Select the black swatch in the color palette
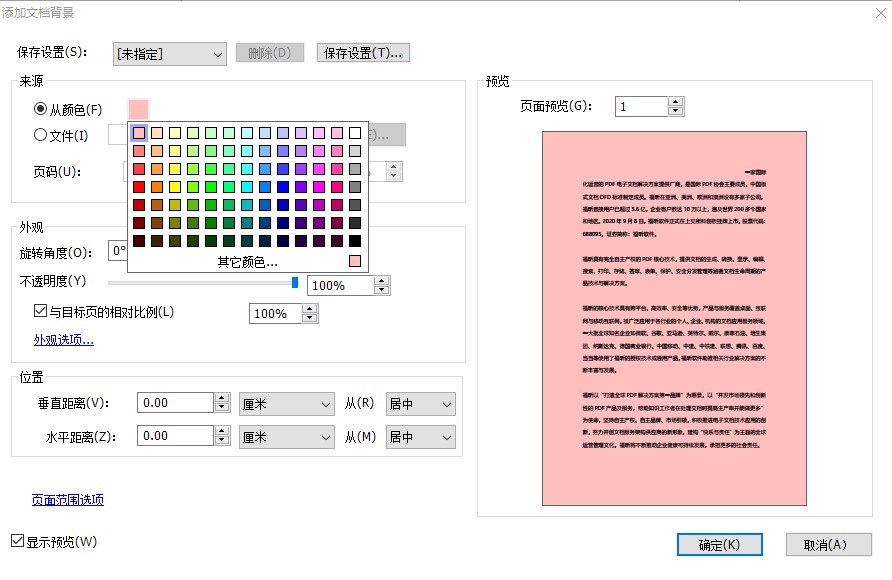The width and height of the screenshot is (892, 580). click(352, 240)
